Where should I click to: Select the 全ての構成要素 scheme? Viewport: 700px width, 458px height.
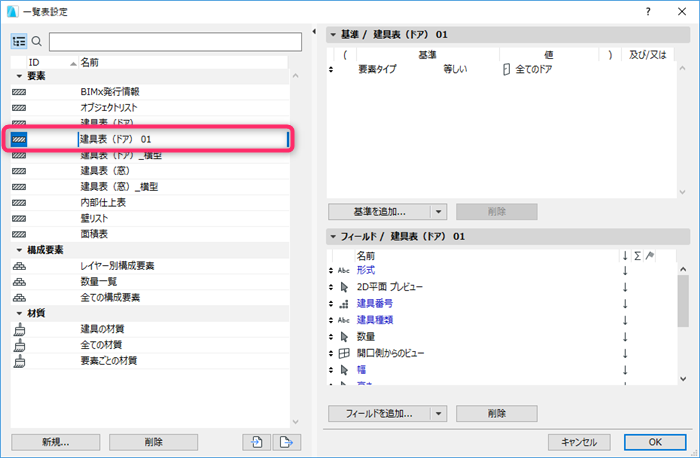click(150, 297)
